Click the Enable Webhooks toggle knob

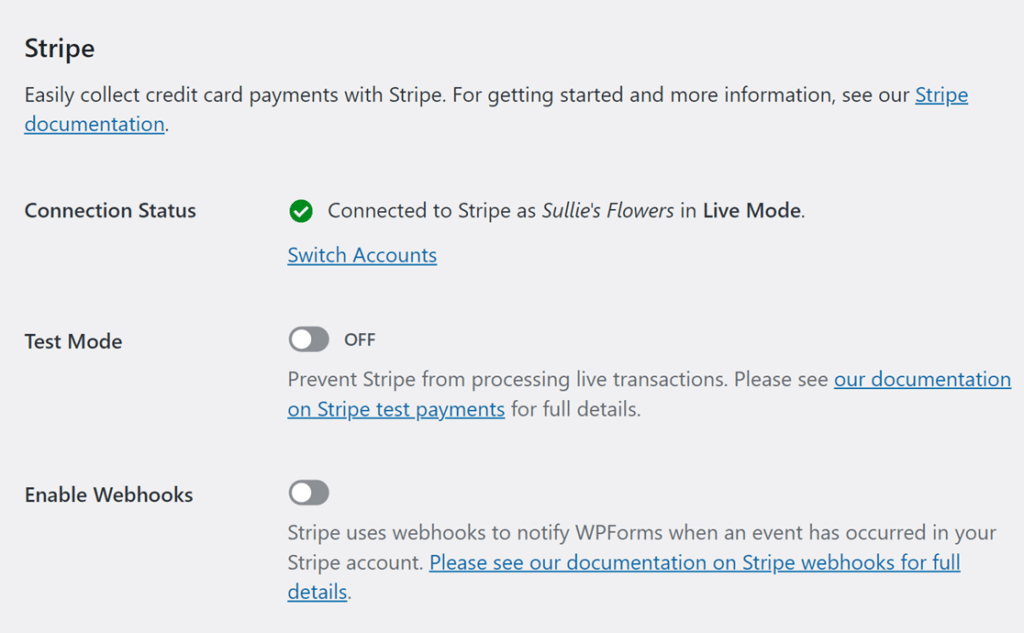301,492
